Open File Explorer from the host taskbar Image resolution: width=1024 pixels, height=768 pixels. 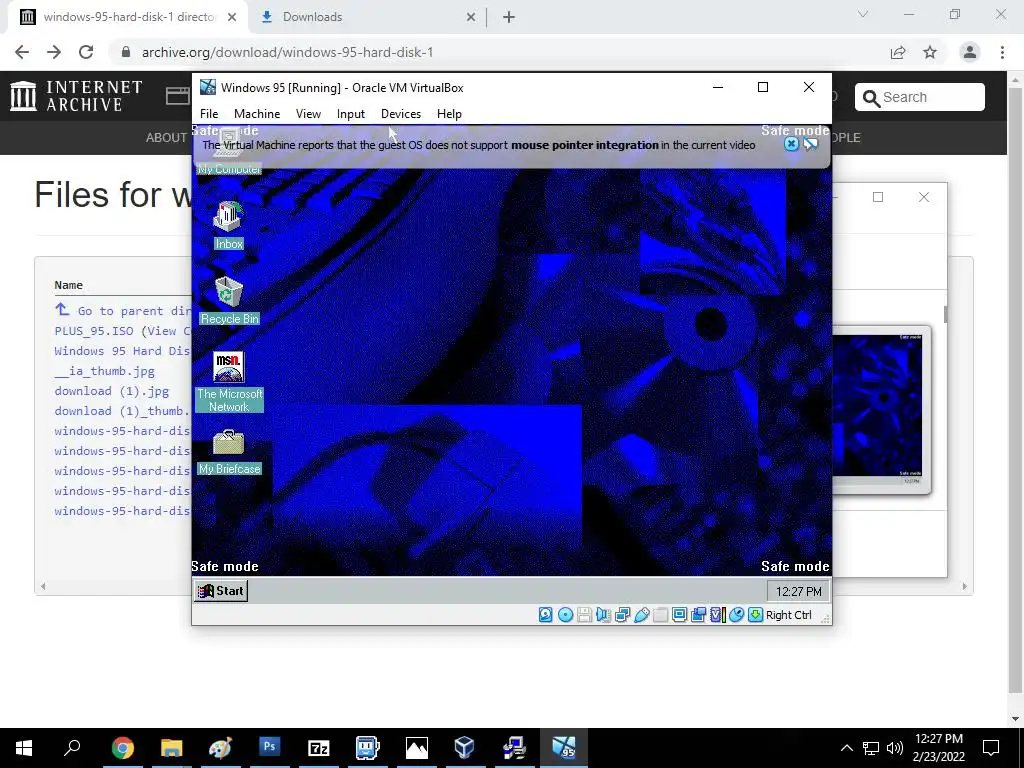(x=171, y=748)
